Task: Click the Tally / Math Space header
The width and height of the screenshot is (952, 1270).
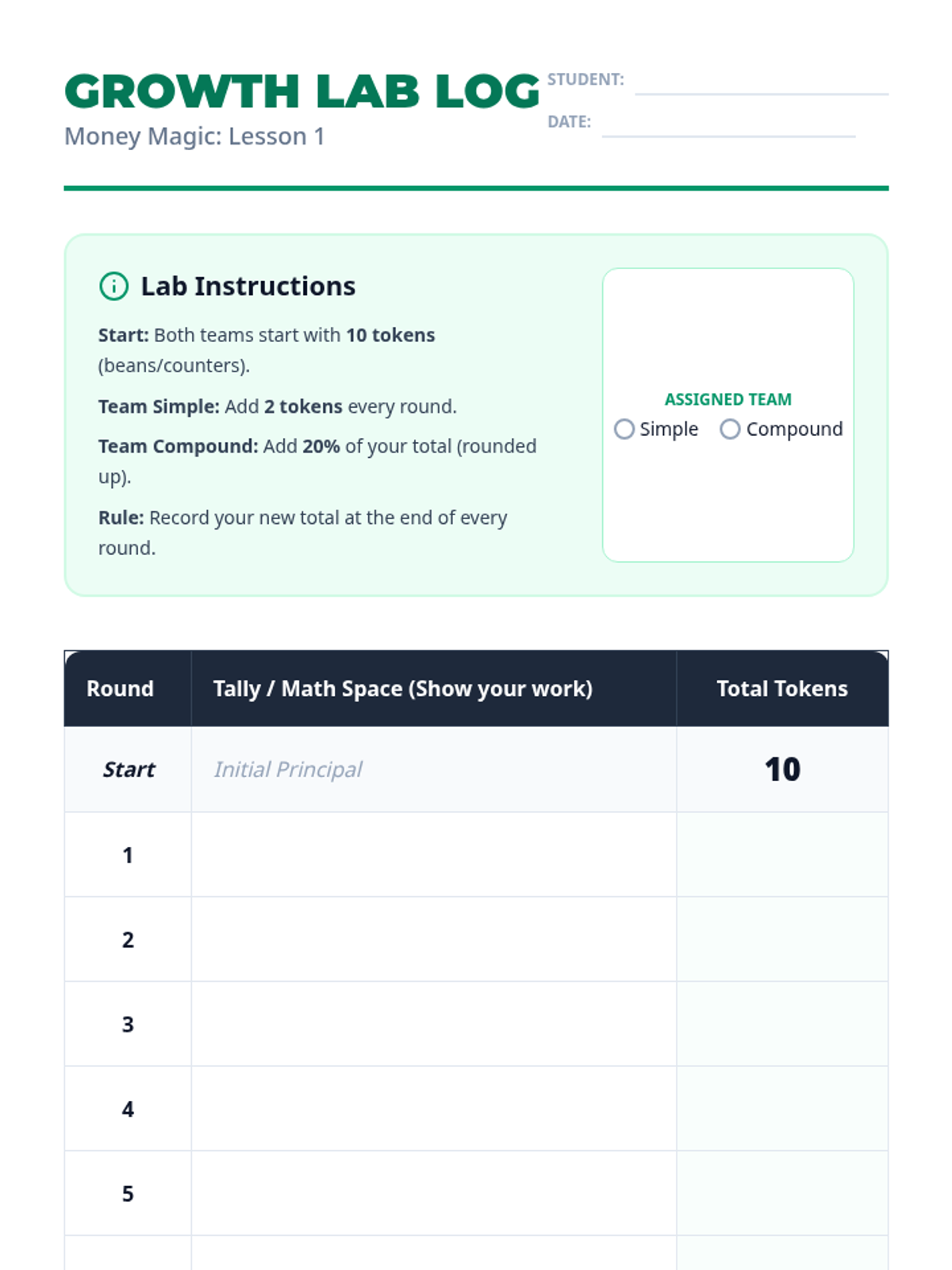Action: click(402, 688)
